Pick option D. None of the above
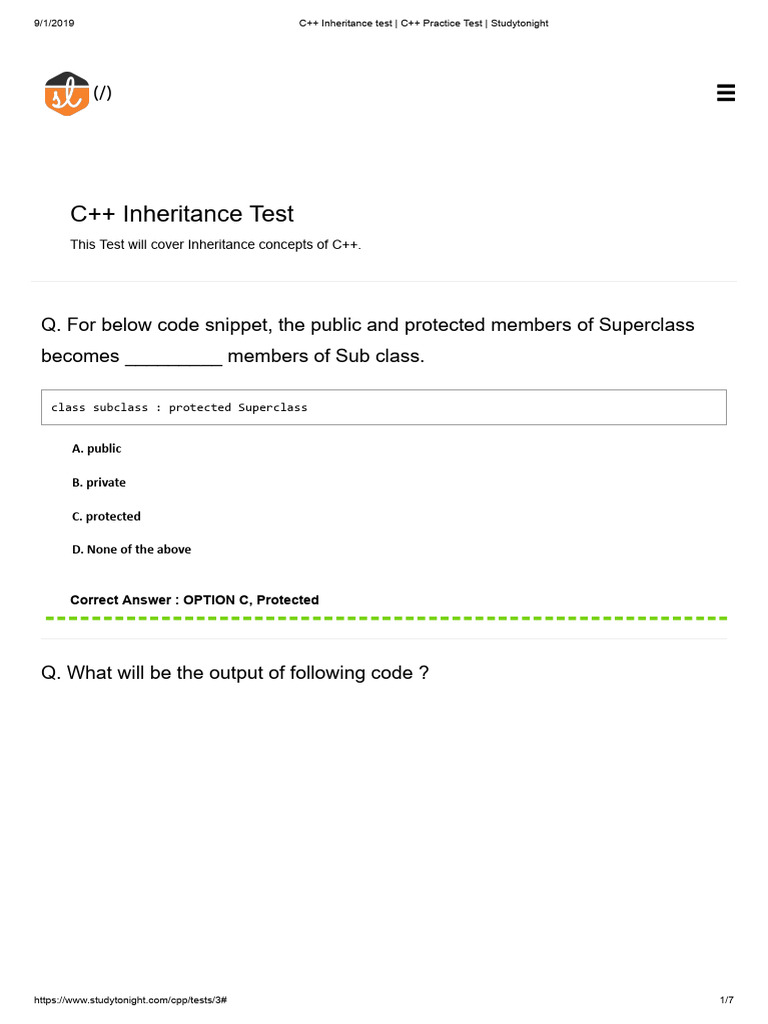The height and width of the screenshot is (1024, 768). click(131, 550)
